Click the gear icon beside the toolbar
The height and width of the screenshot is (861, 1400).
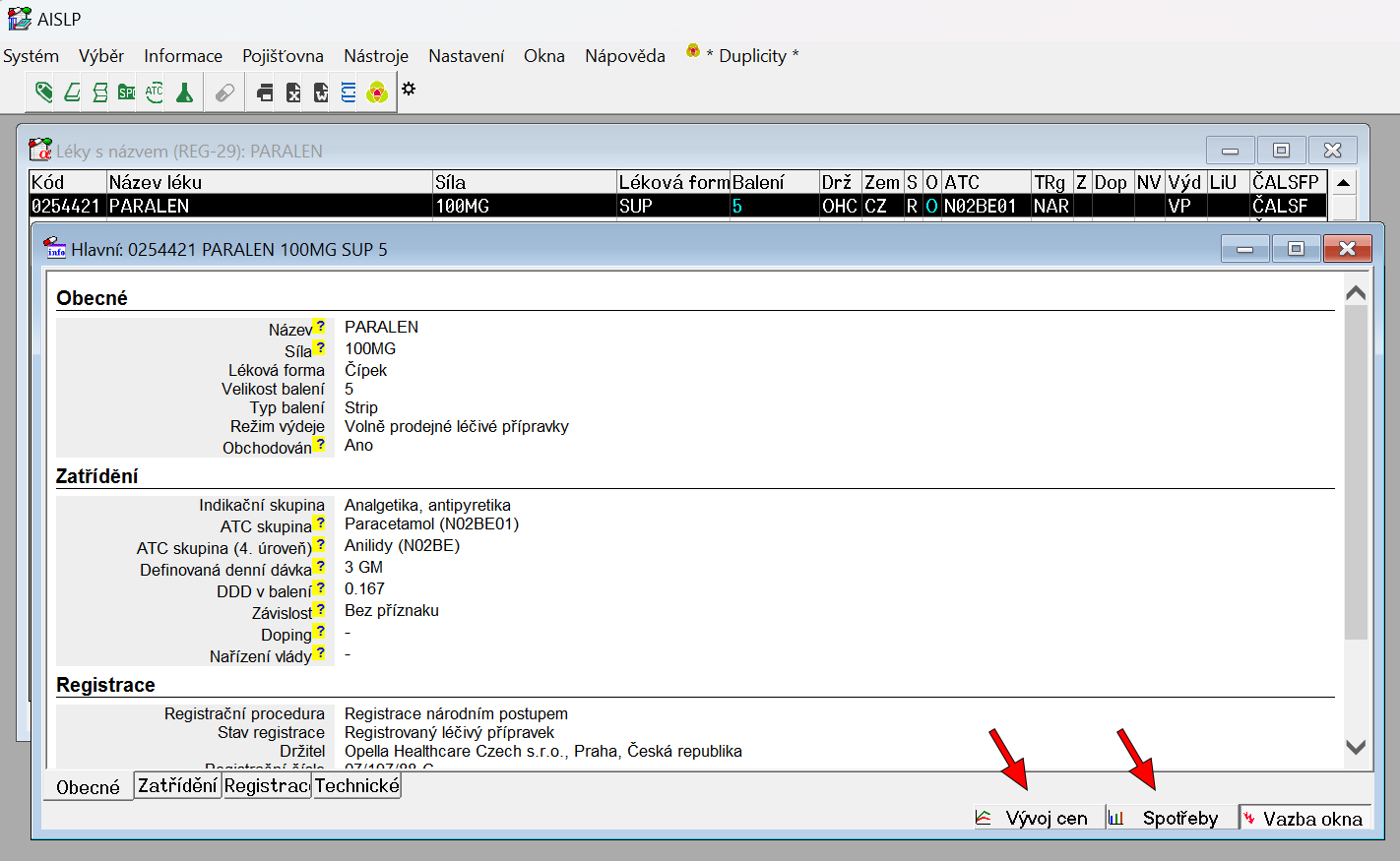[409, 89]
